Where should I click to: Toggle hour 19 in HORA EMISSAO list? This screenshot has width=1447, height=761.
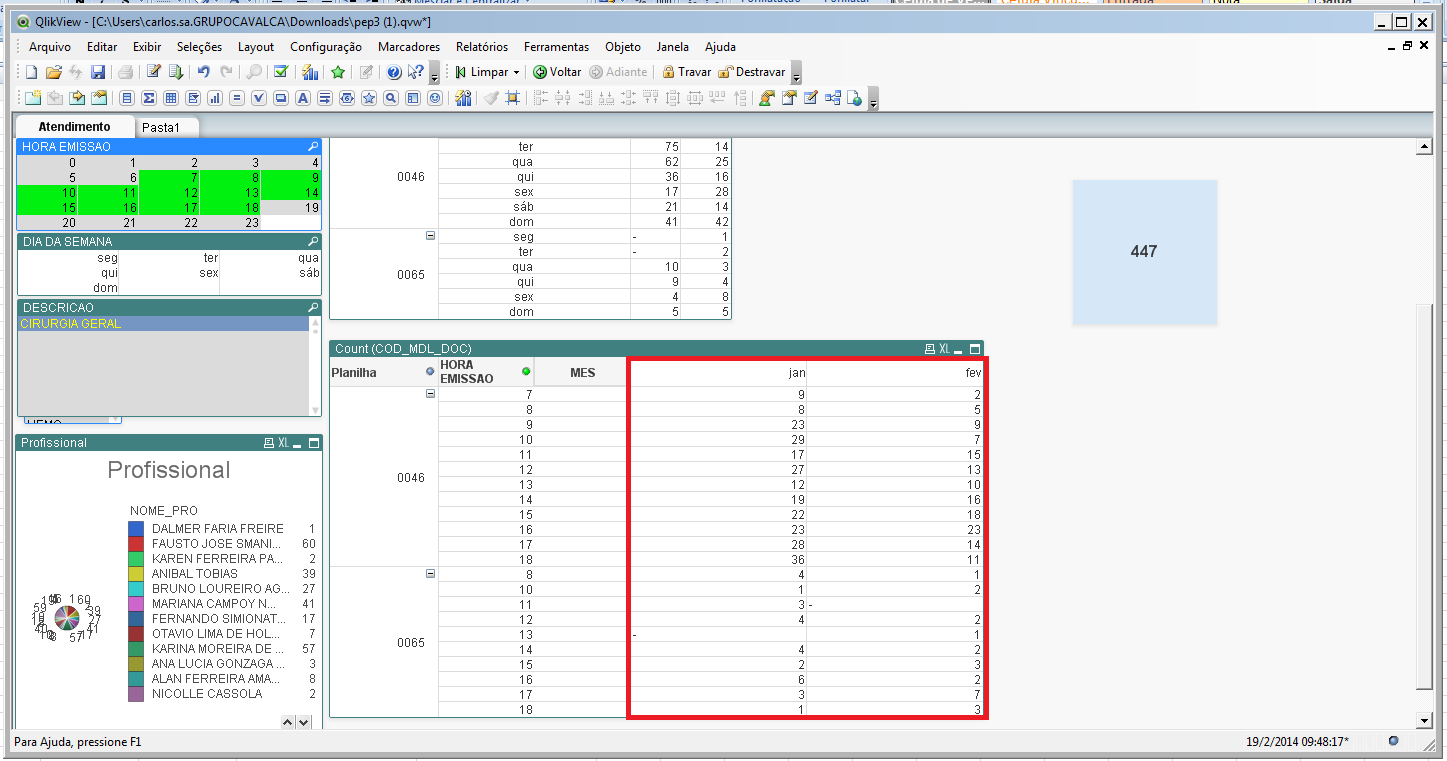tap(291, 207)
